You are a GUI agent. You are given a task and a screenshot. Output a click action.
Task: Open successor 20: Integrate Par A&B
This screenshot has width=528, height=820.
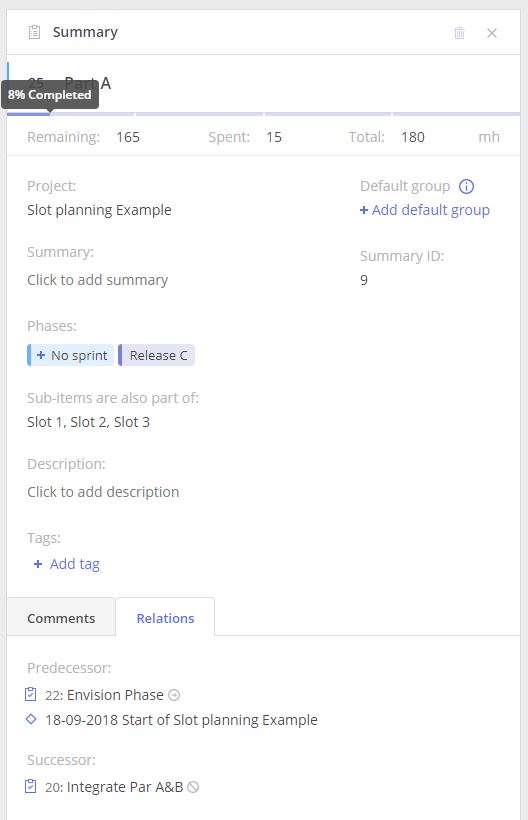click(114, 787)
